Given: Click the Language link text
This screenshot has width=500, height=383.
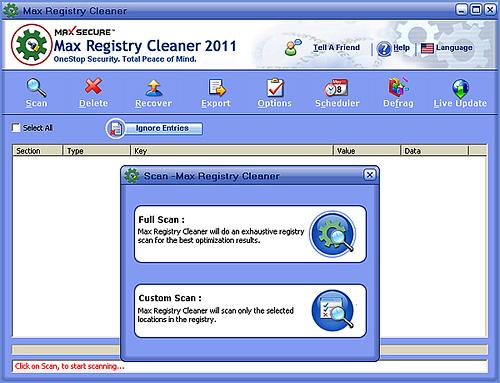Looking at the screenshot, I should [454, 48].
